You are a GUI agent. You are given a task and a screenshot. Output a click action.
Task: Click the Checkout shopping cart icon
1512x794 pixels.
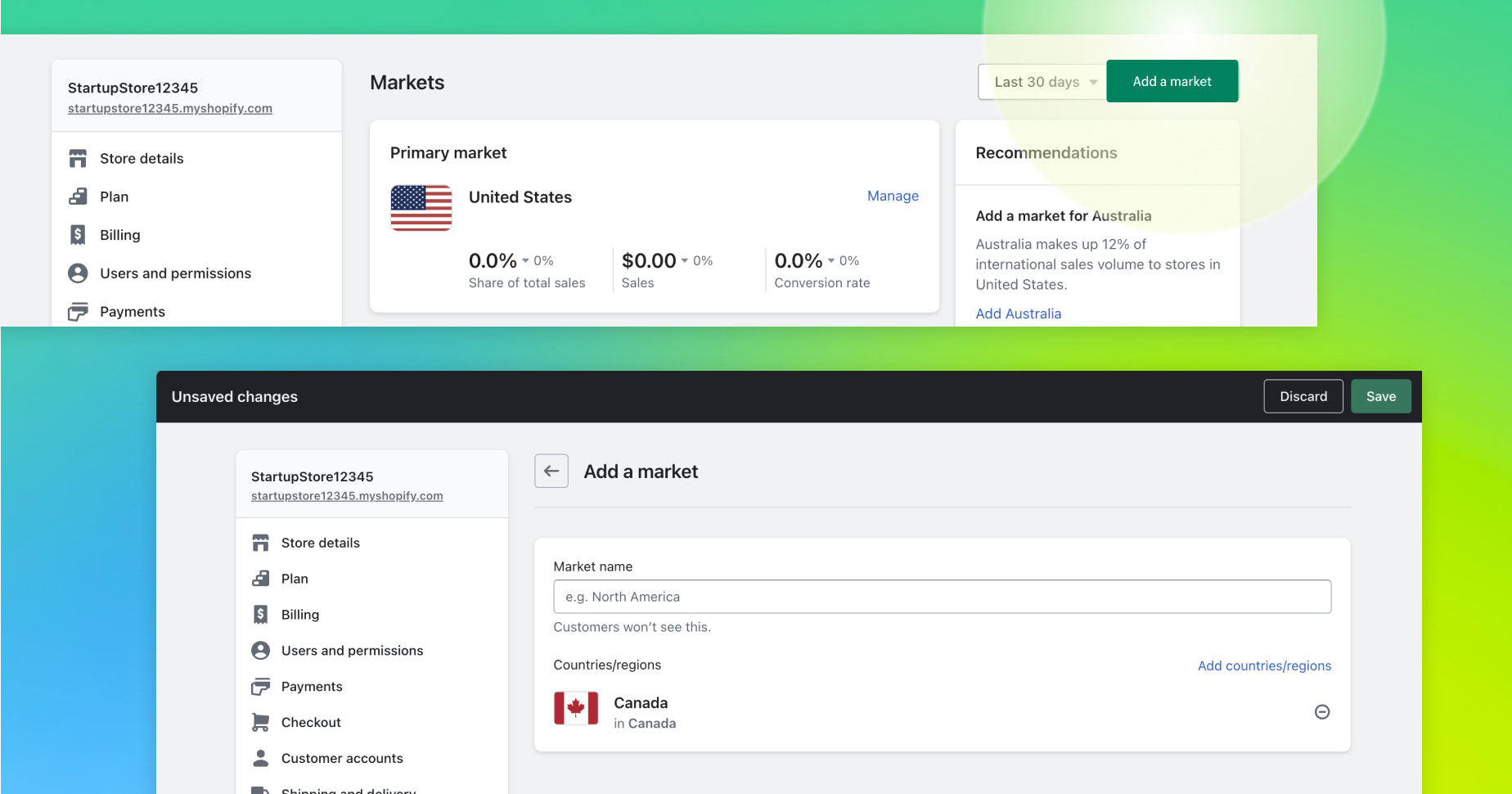tap(261, 722)
